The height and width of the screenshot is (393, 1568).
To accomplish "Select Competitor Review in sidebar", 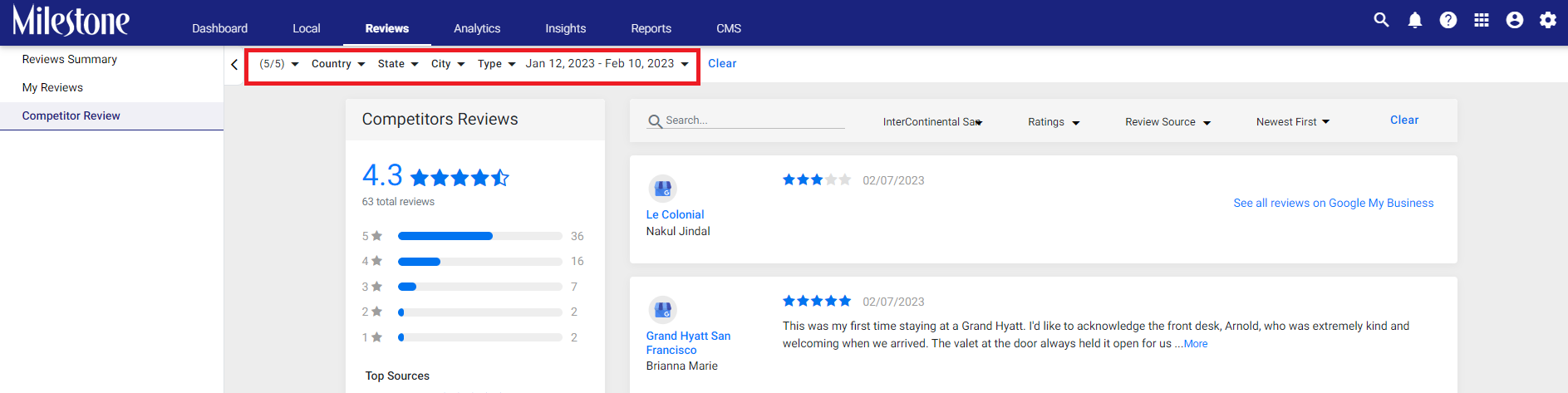I will pyautogui.click(x=111, y=116).
